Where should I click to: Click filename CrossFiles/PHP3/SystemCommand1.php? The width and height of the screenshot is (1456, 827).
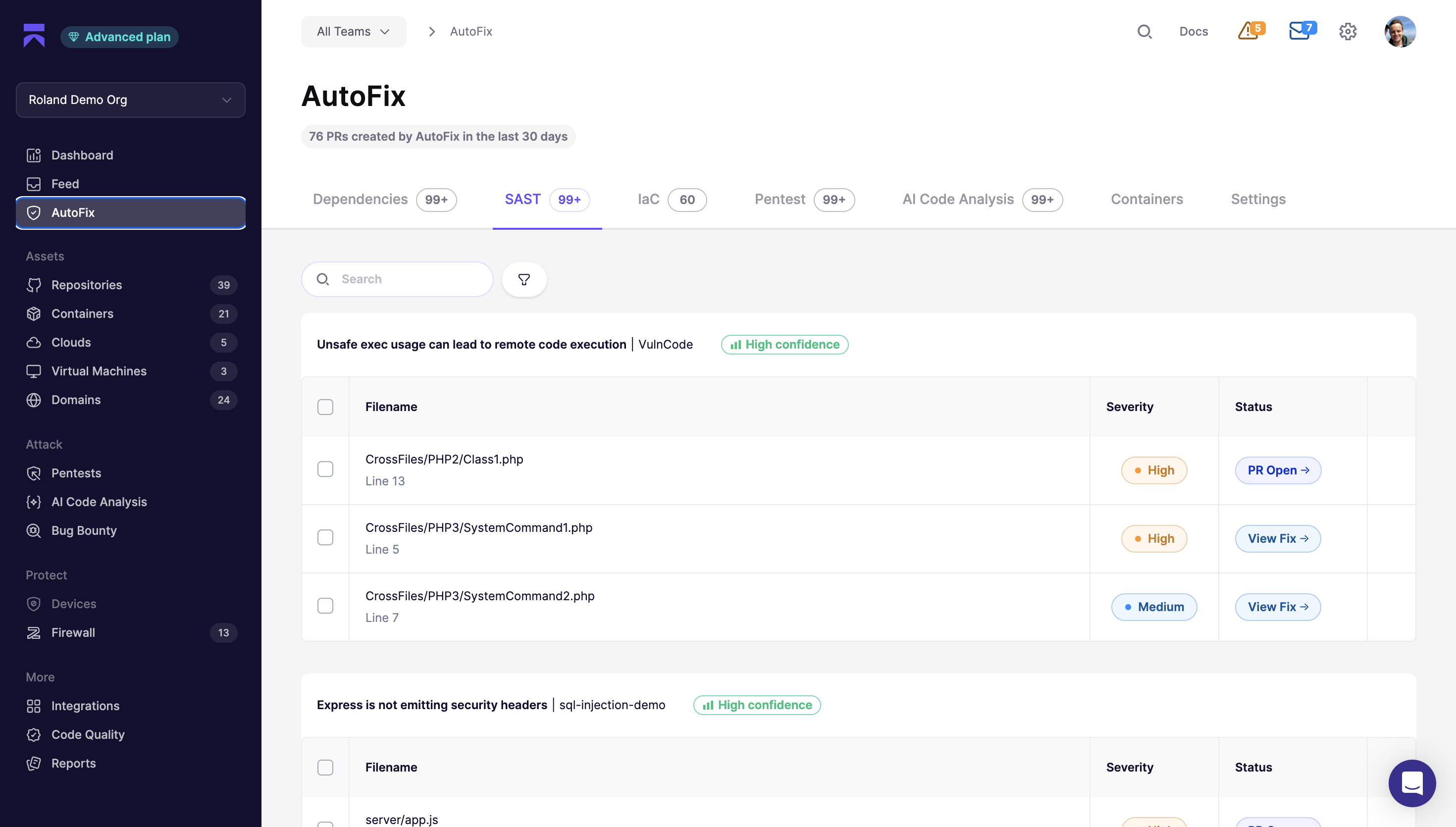point(479,528)
